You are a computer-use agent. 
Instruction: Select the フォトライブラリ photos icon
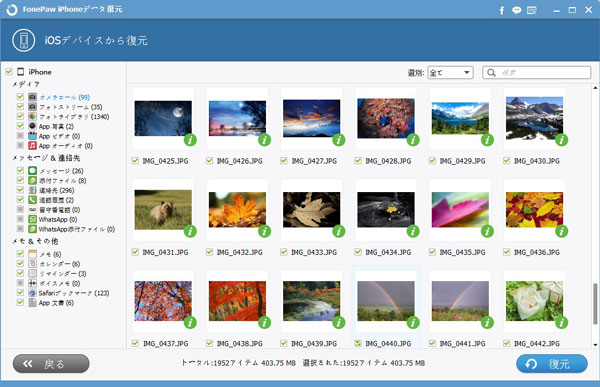point(33,116)
